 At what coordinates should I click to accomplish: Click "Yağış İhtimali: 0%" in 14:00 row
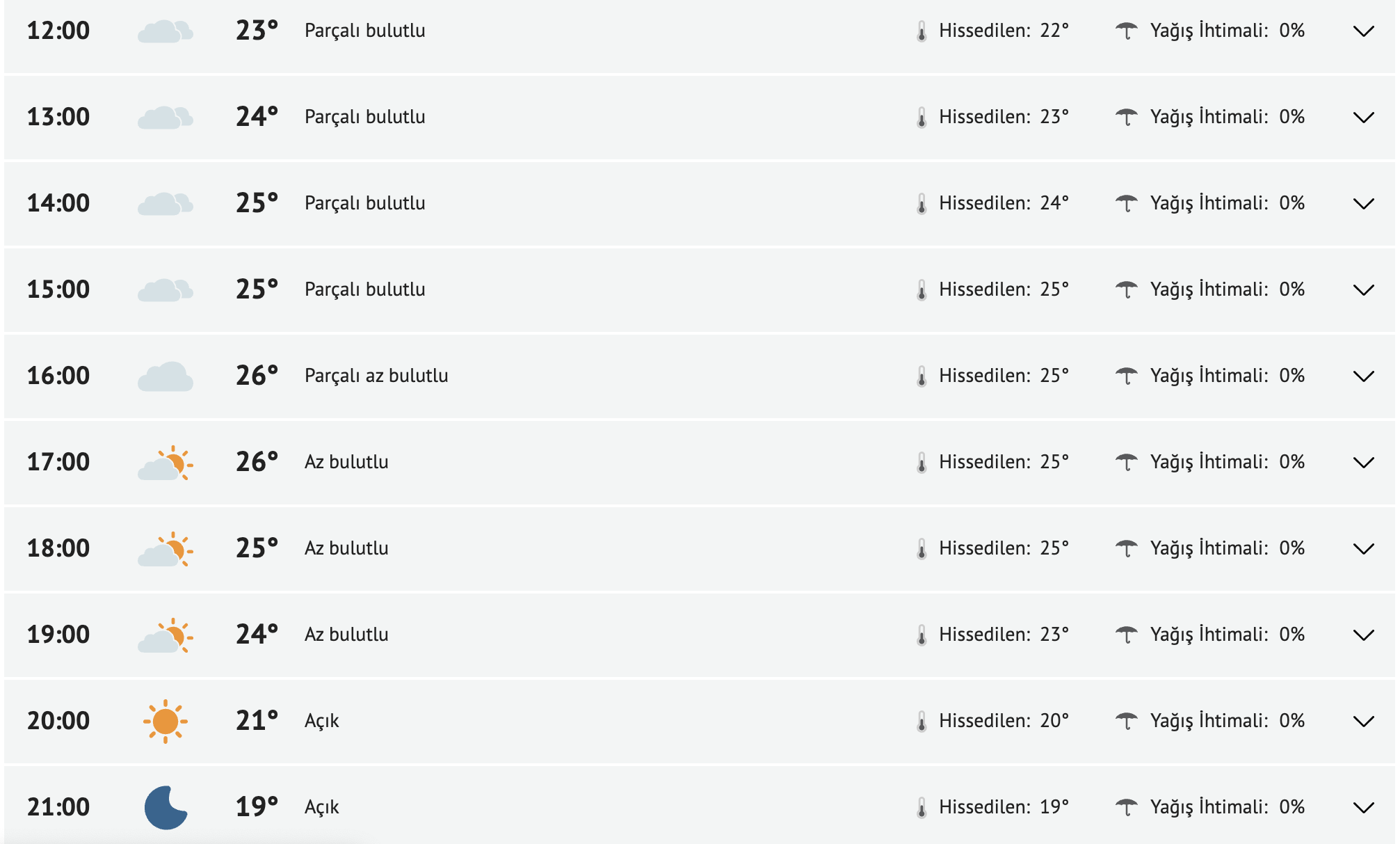tap(1227, 203)
